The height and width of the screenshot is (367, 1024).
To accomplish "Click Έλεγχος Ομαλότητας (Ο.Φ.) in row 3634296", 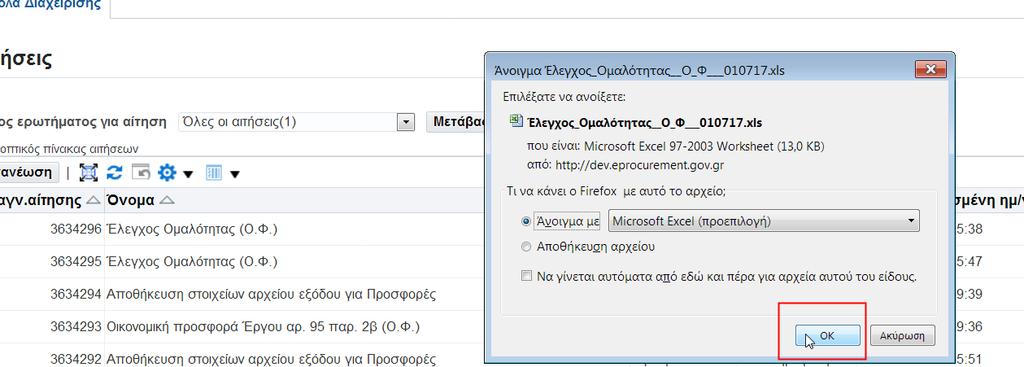I will [x=192, y=230].
